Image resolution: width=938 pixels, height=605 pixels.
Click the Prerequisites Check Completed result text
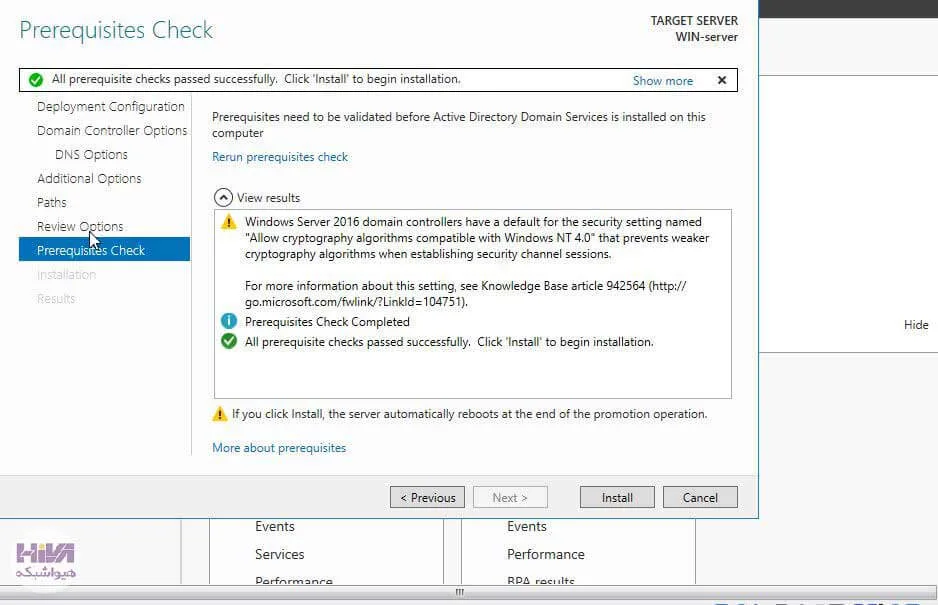(327, 322)
